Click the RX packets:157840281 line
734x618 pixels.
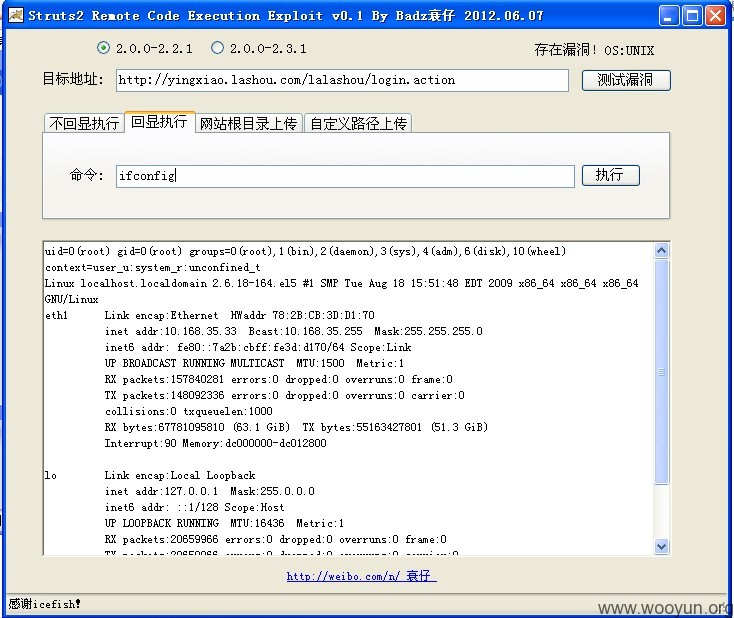click(279, 379)
